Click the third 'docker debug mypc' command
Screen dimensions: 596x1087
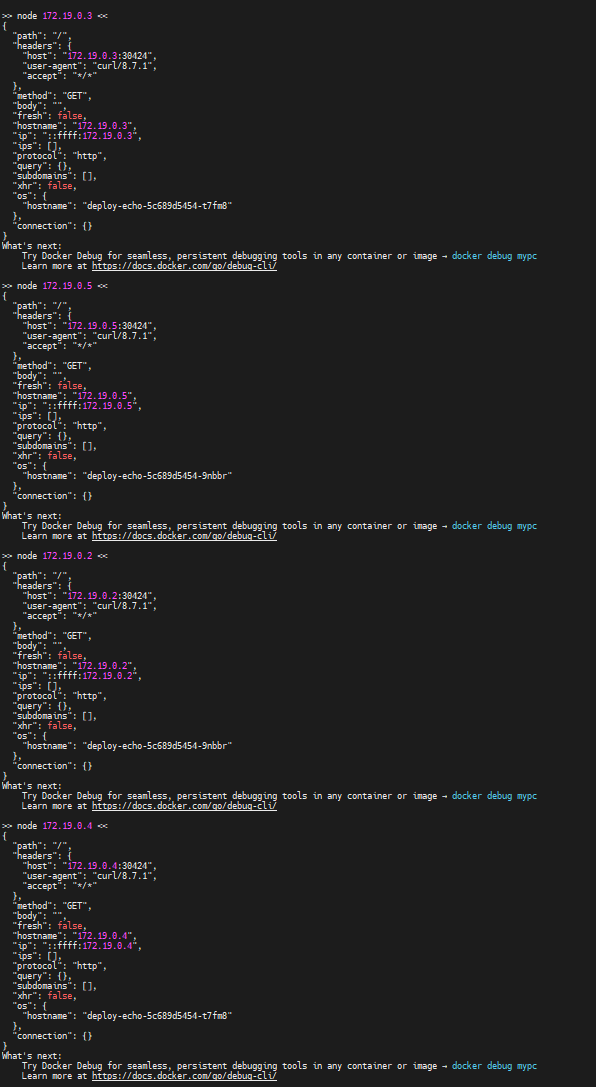tap(494, 796)
